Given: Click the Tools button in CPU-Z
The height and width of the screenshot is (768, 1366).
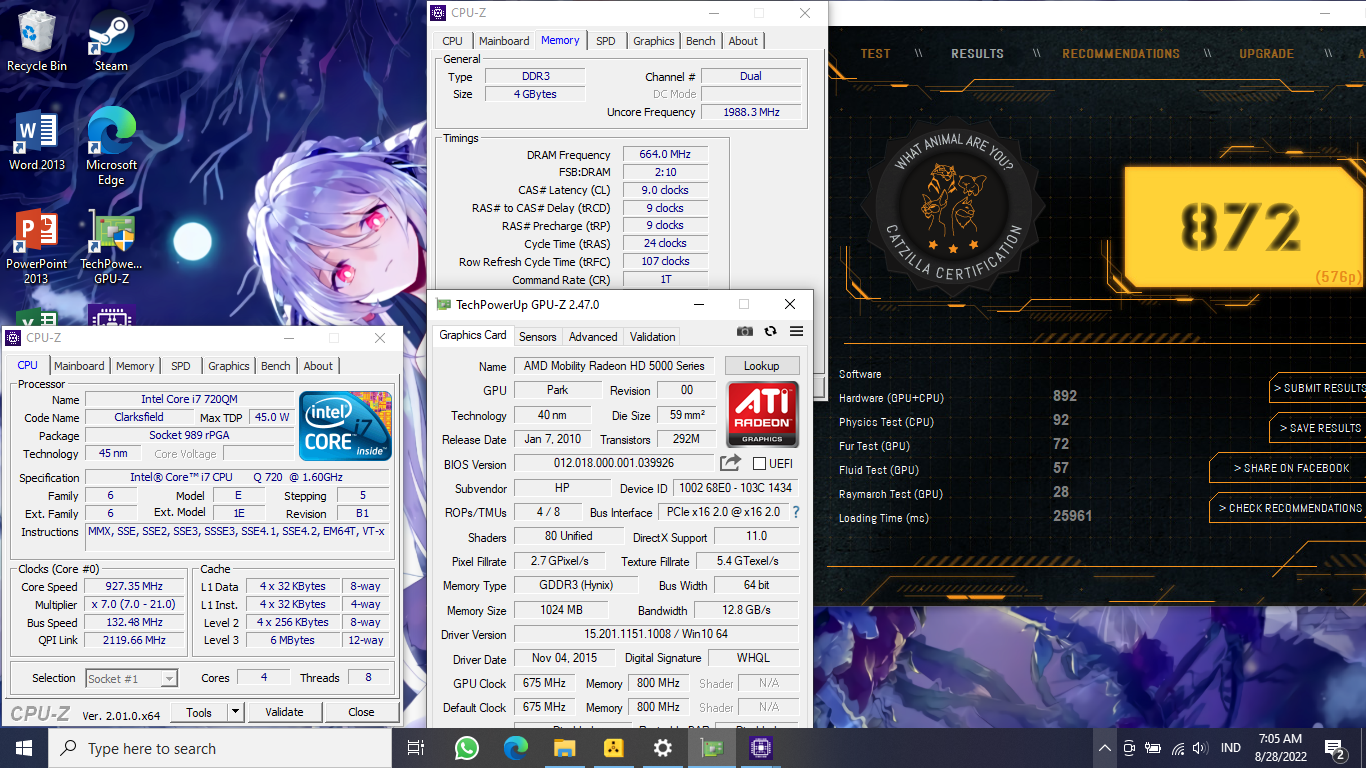Looking at the screenshot, I should [x=199, y=712].
